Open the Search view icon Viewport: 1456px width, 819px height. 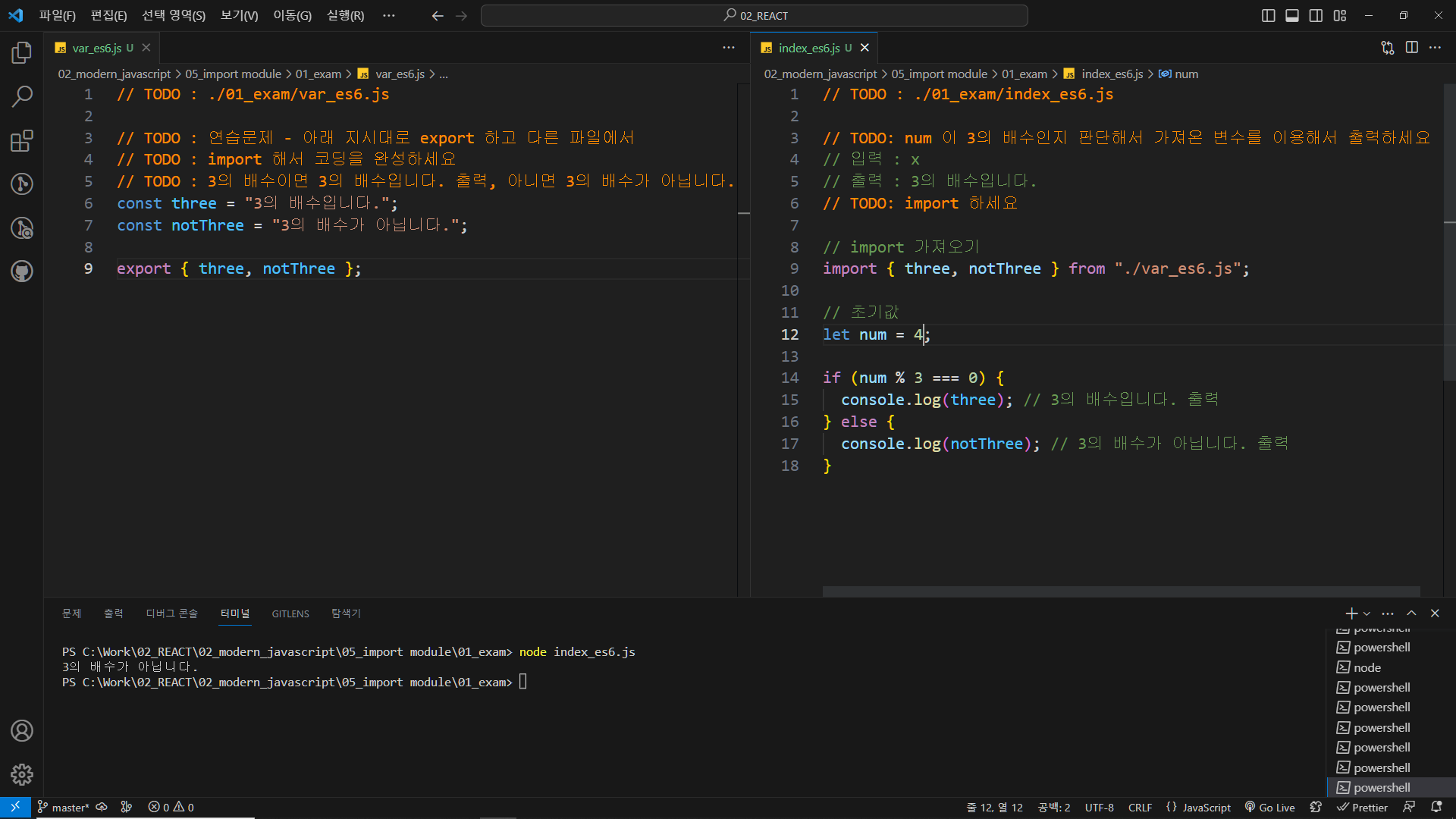click(x=22, y=96)
